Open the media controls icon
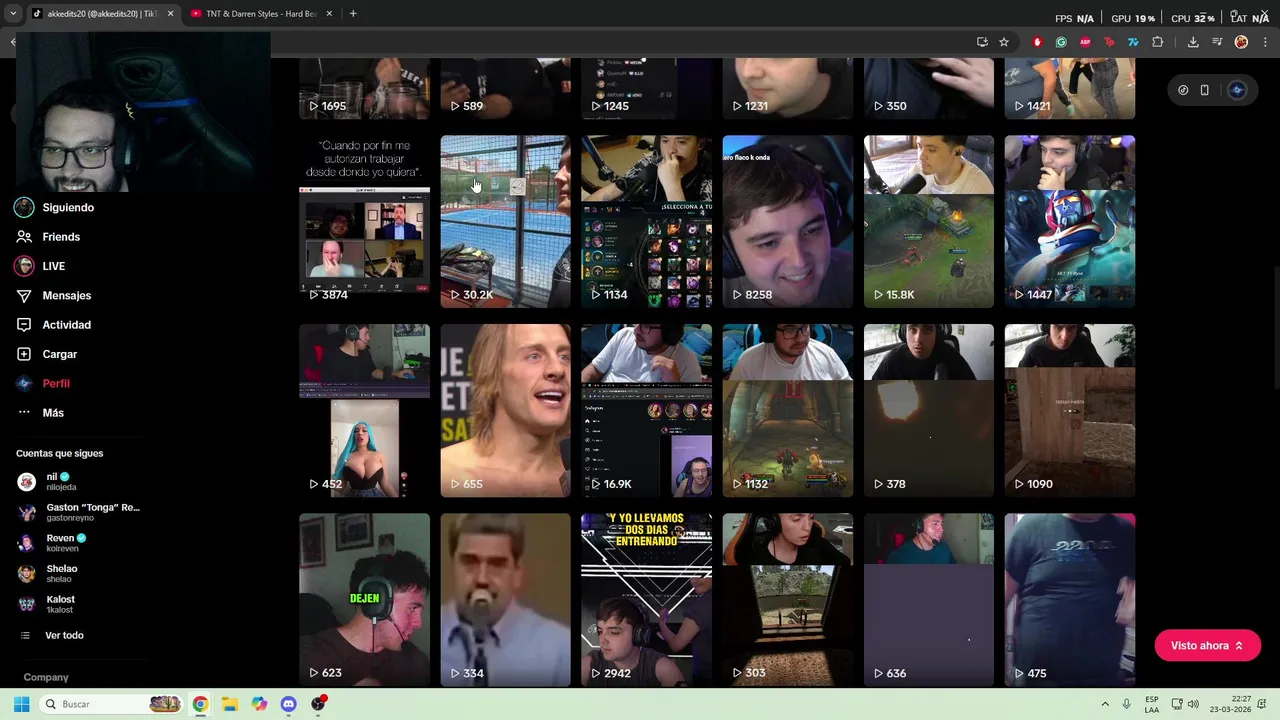Viewport: 1280px width, 720px height. (x=1217, y=42)
